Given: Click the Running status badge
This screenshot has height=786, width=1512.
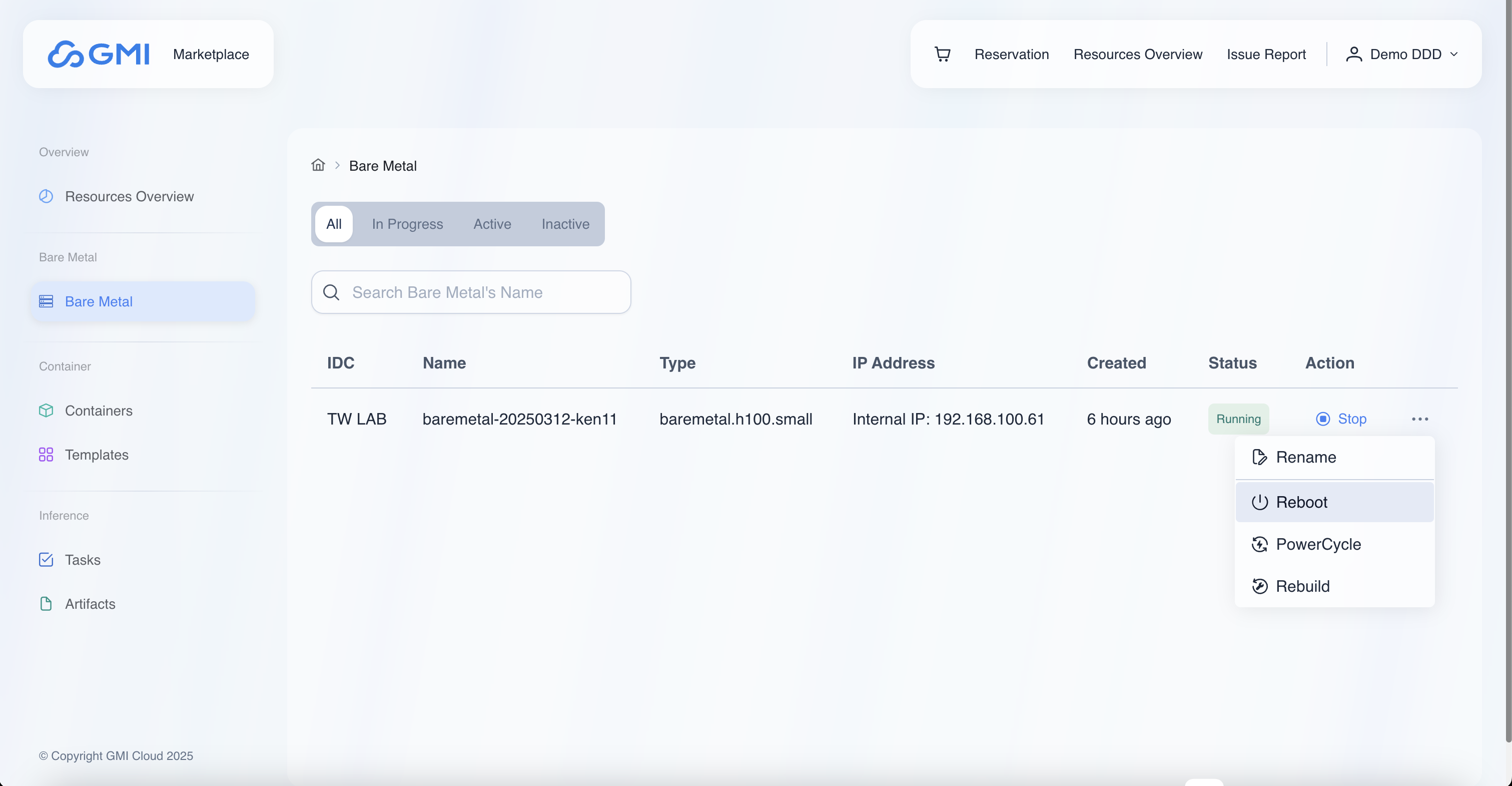Looking at the screenshot, I should [x=1238, y=419].
